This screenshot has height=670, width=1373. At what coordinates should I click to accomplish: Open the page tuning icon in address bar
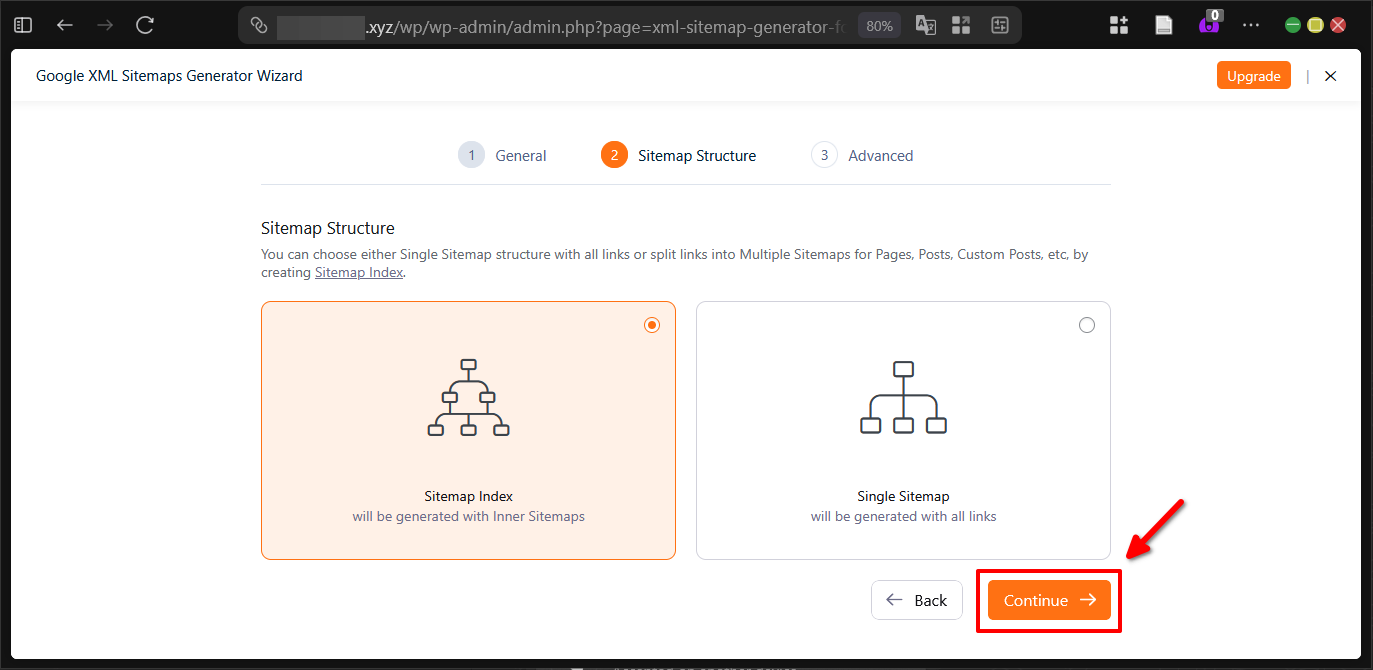999,26
